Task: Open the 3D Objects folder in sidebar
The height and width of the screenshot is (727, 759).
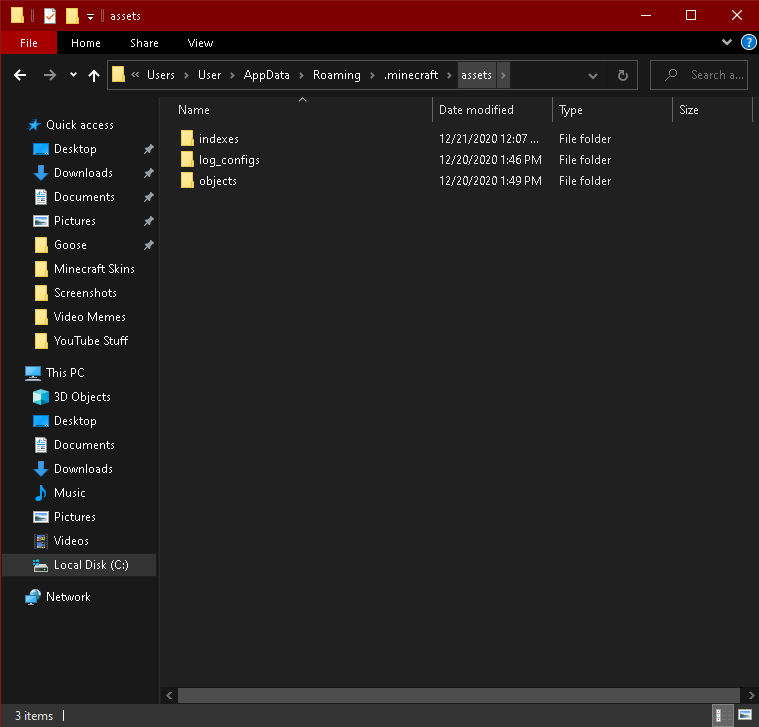Action: pyautogui.click(x=82, y=397)
